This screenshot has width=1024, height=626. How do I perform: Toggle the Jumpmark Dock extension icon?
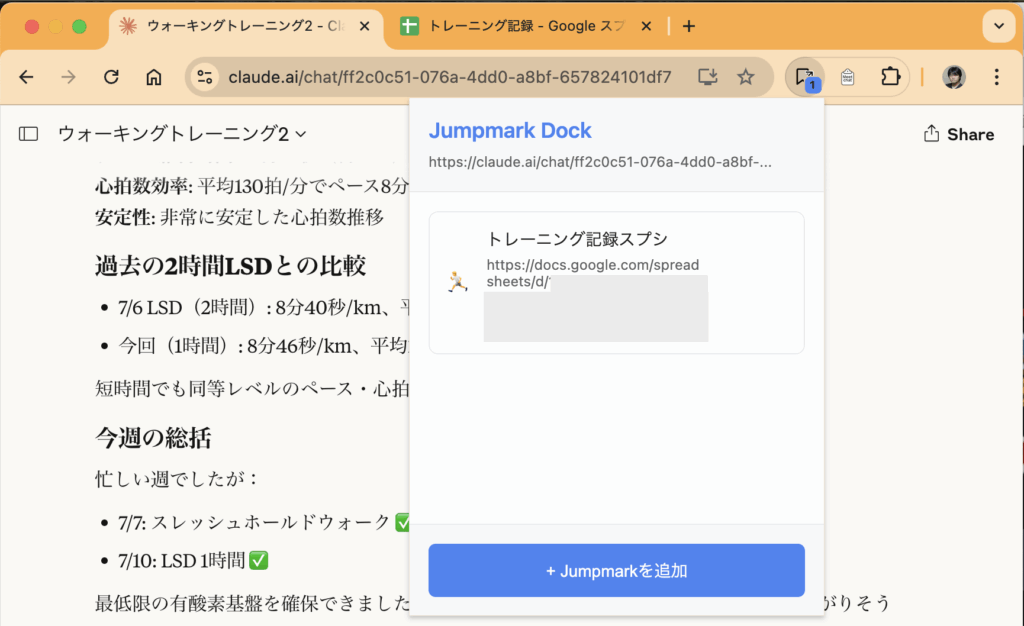tap(806, 78)
